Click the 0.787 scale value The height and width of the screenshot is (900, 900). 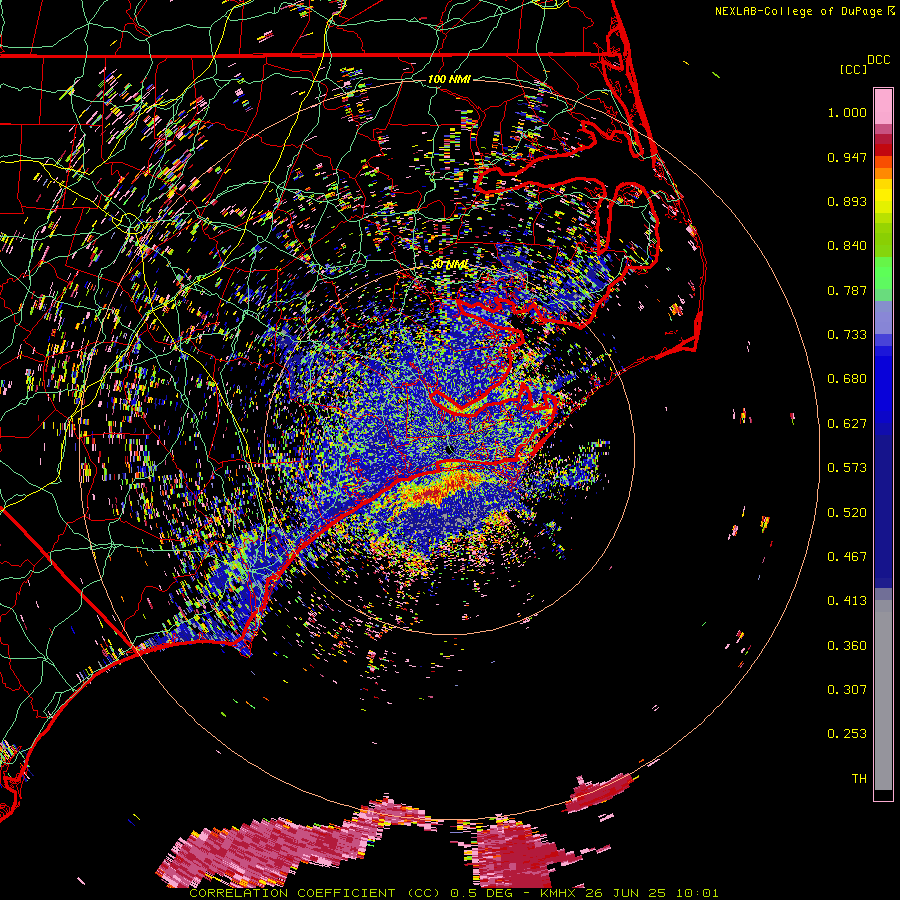tap(847, 290)
